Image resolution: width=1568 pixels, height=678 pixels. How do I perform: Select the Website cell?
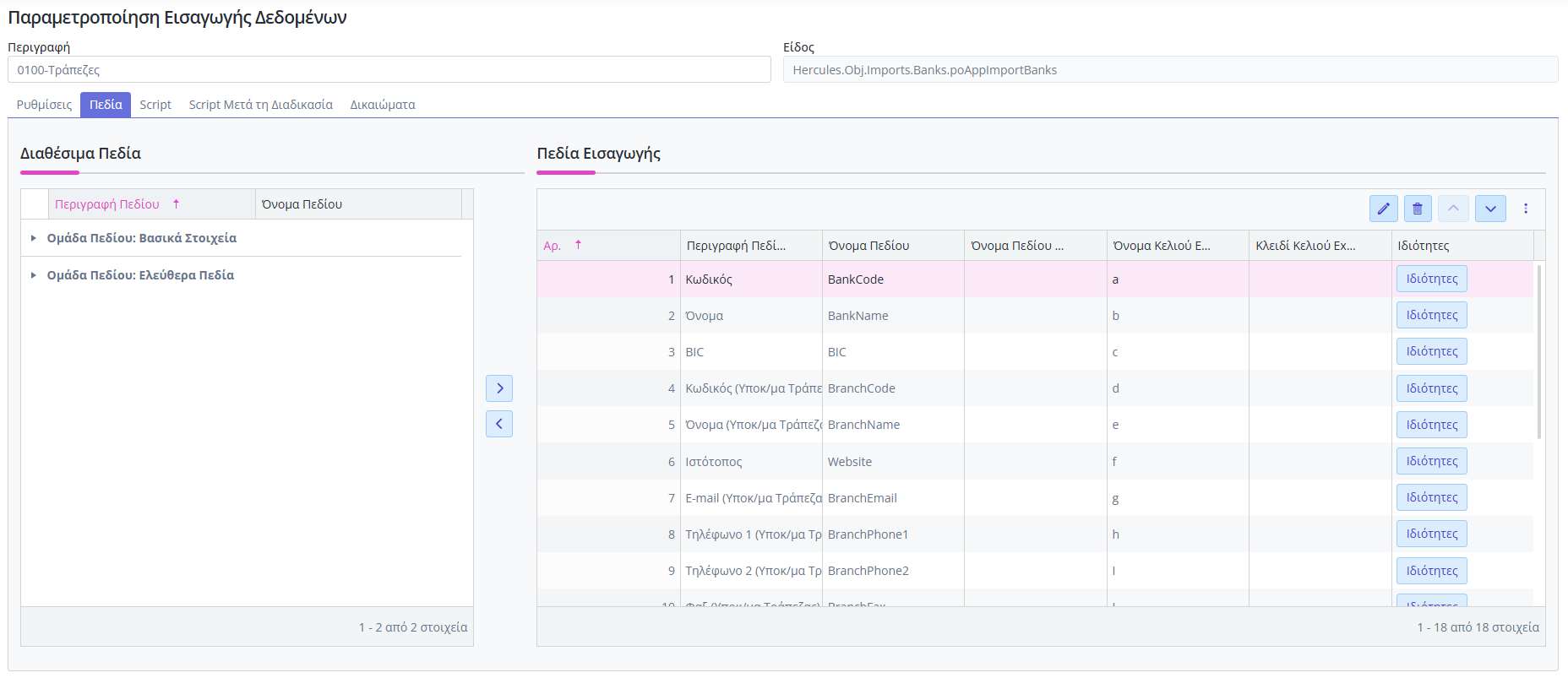coord(893,462)
